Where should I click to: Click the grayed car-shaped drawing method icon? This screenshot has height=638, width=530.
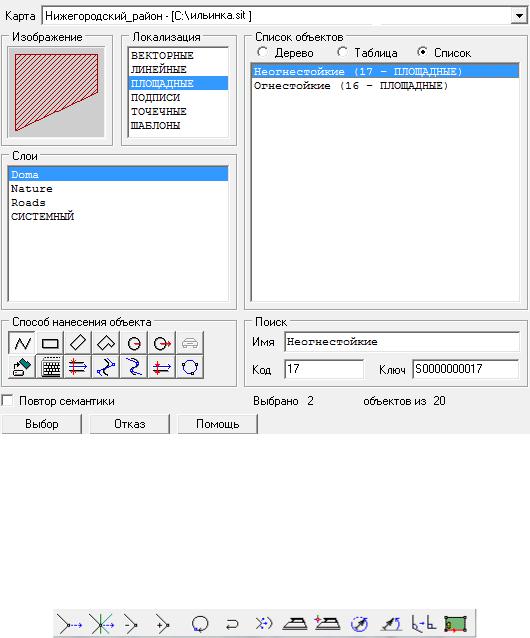pos(190,343)
